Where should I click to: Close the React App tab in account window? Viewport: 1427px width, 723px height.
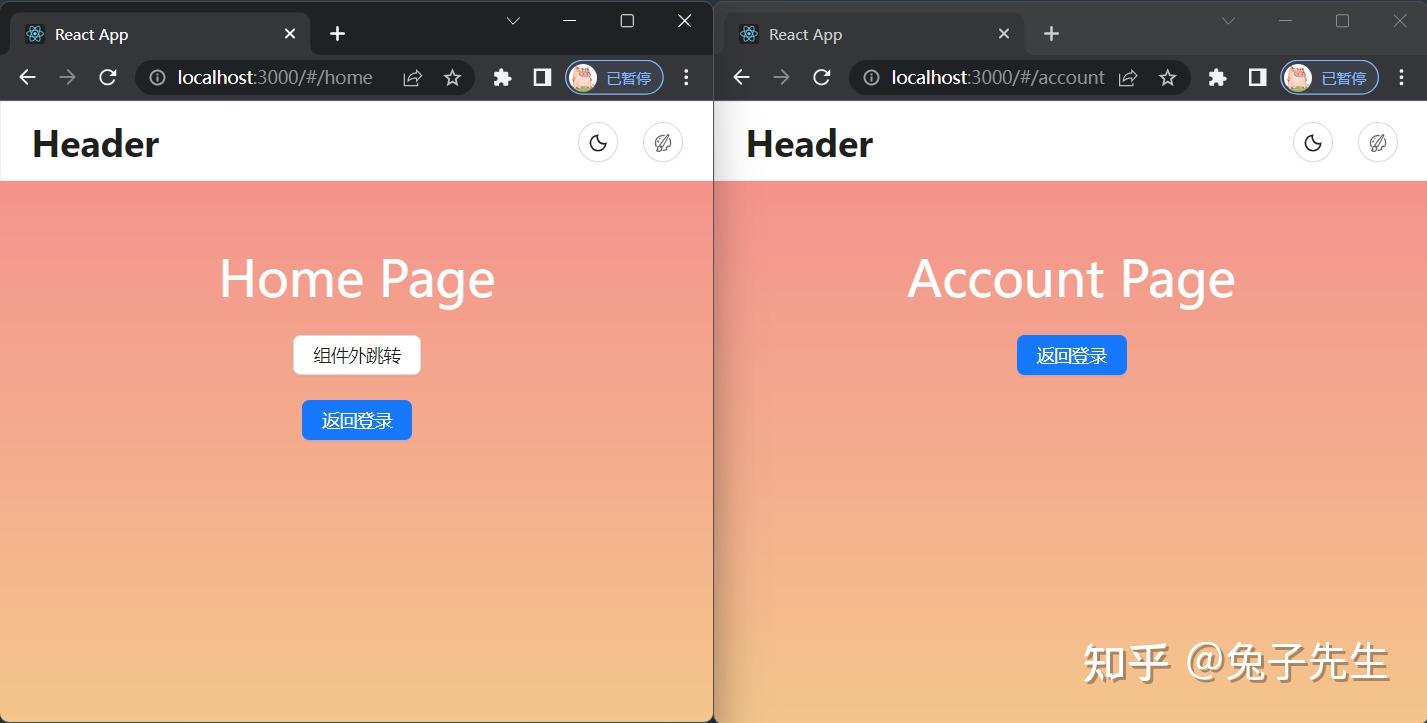(1004, 34)
